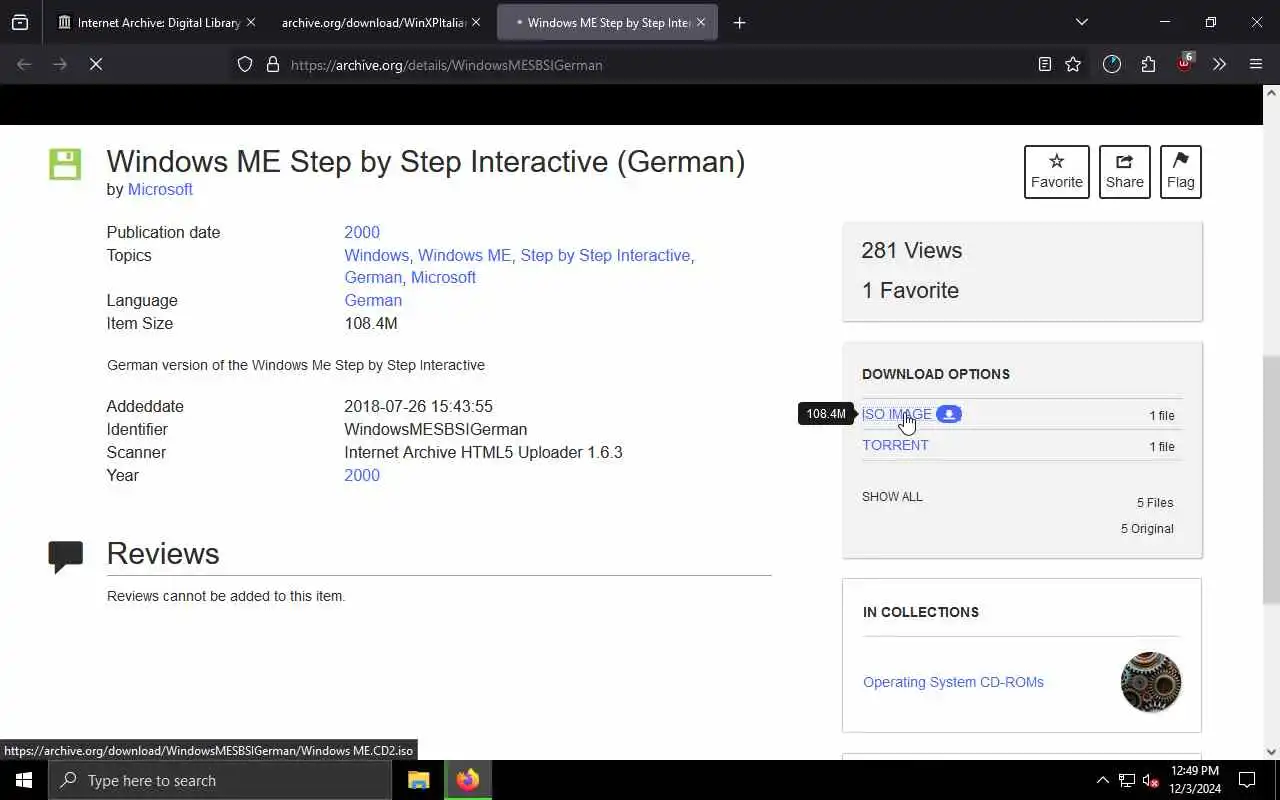This screenshot has height=800, width=1280.
Task: Open tracking protection shield icon
Action: click(x=245, y=64)
